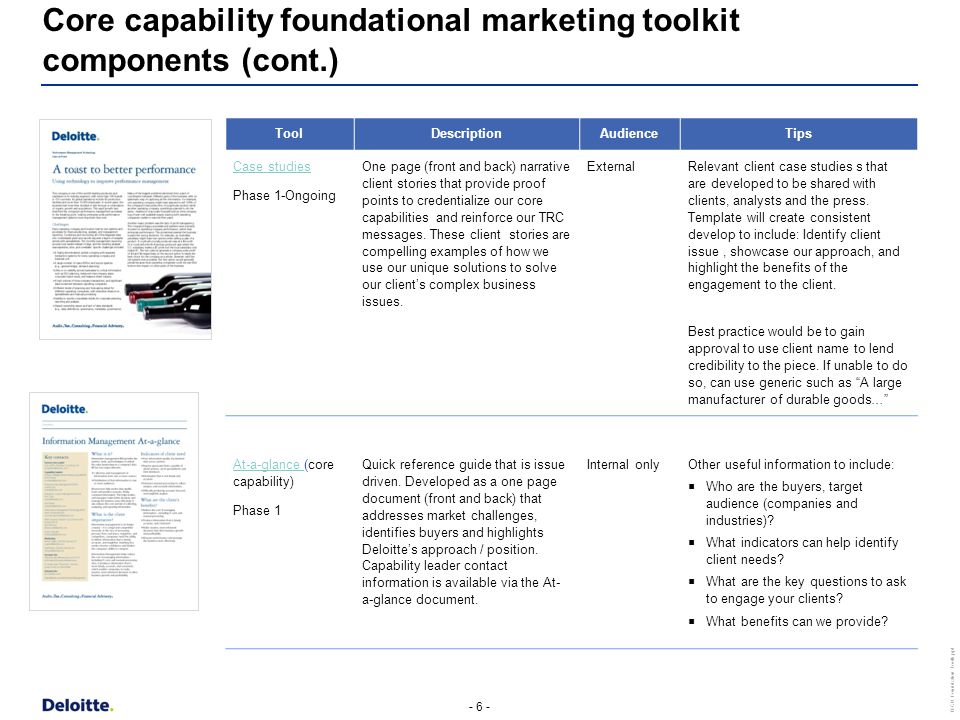The width and height of the screenshot is (960, 720).
Task: Click the case studies description paragraph
Action: point(465,234)
